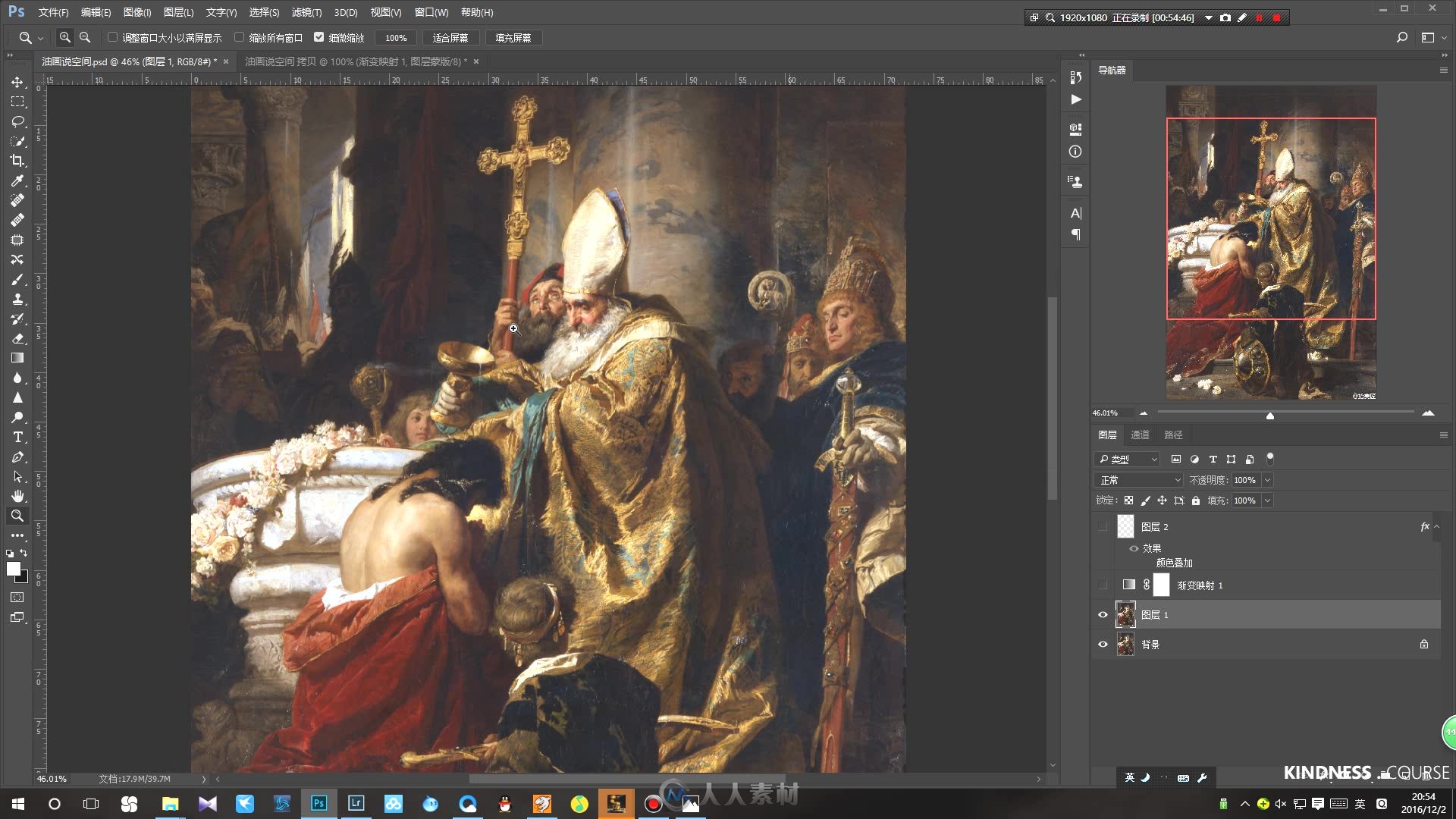The height and width of the screenshot is (819, 1456).
Task: Click the 100% zoom button
Action: point(396,37)
